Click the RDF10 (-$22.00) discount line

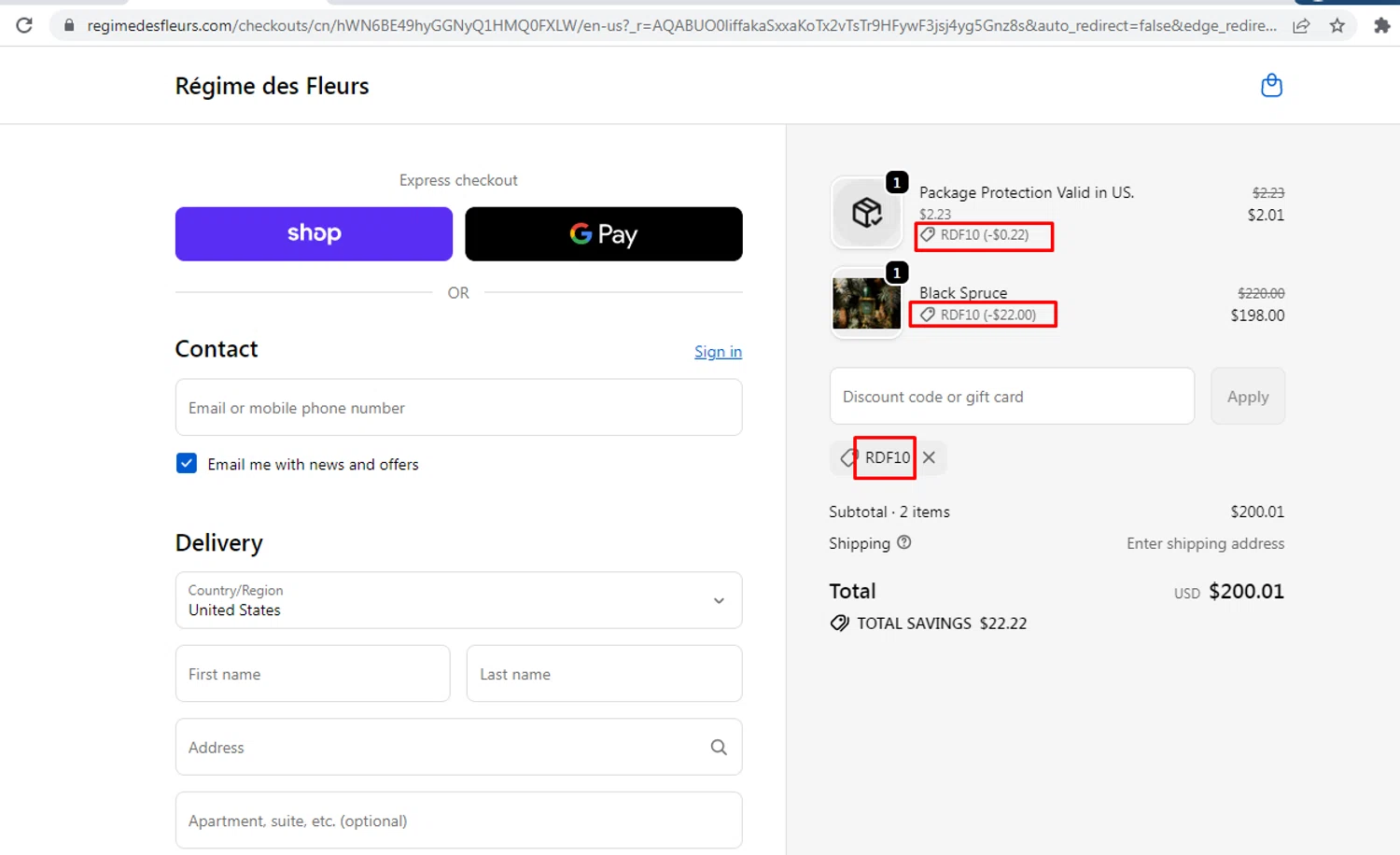(979, 315)
